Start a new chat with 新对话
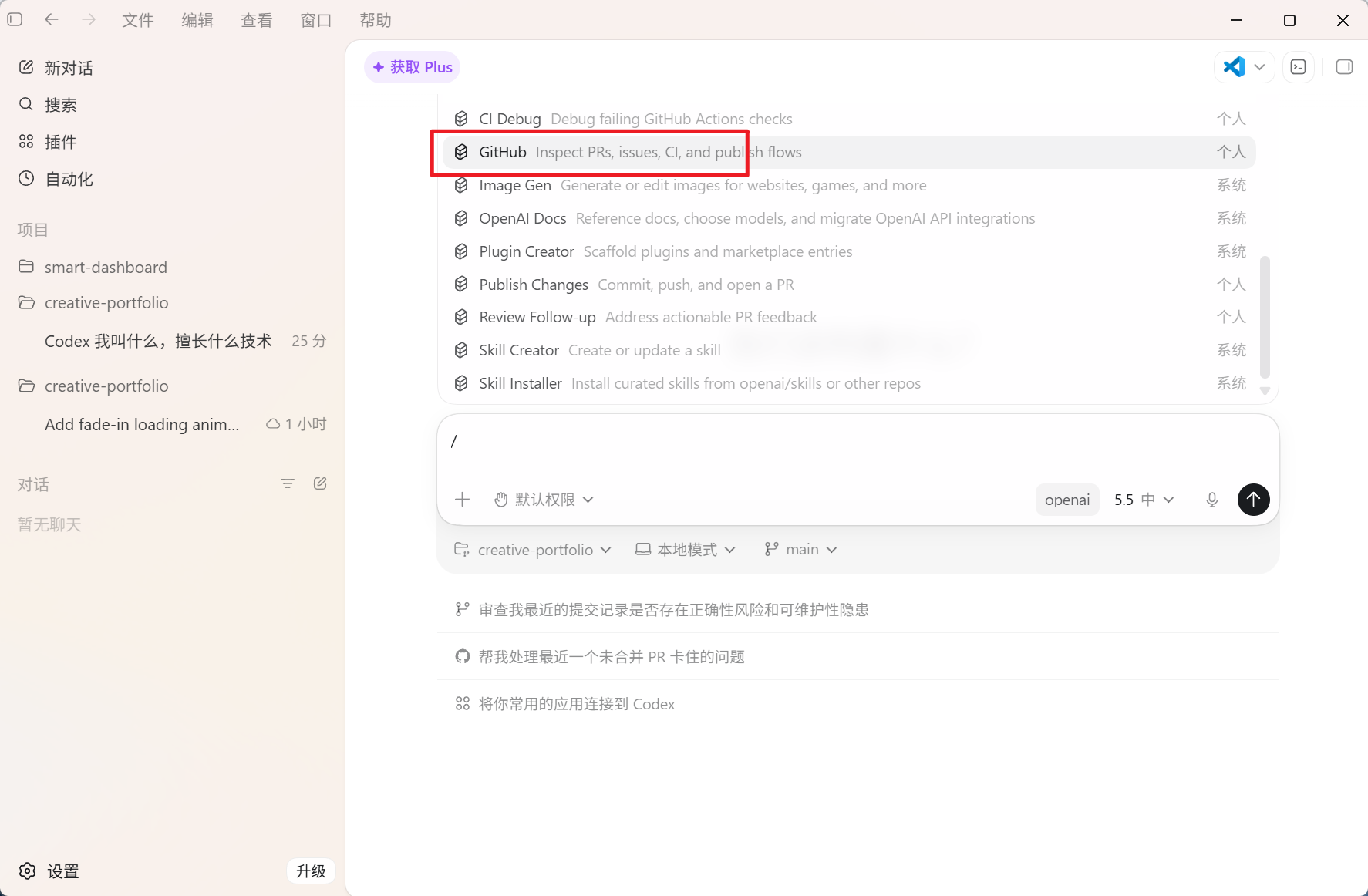This screenshot has height=896, width=1368. pos(173,68)
